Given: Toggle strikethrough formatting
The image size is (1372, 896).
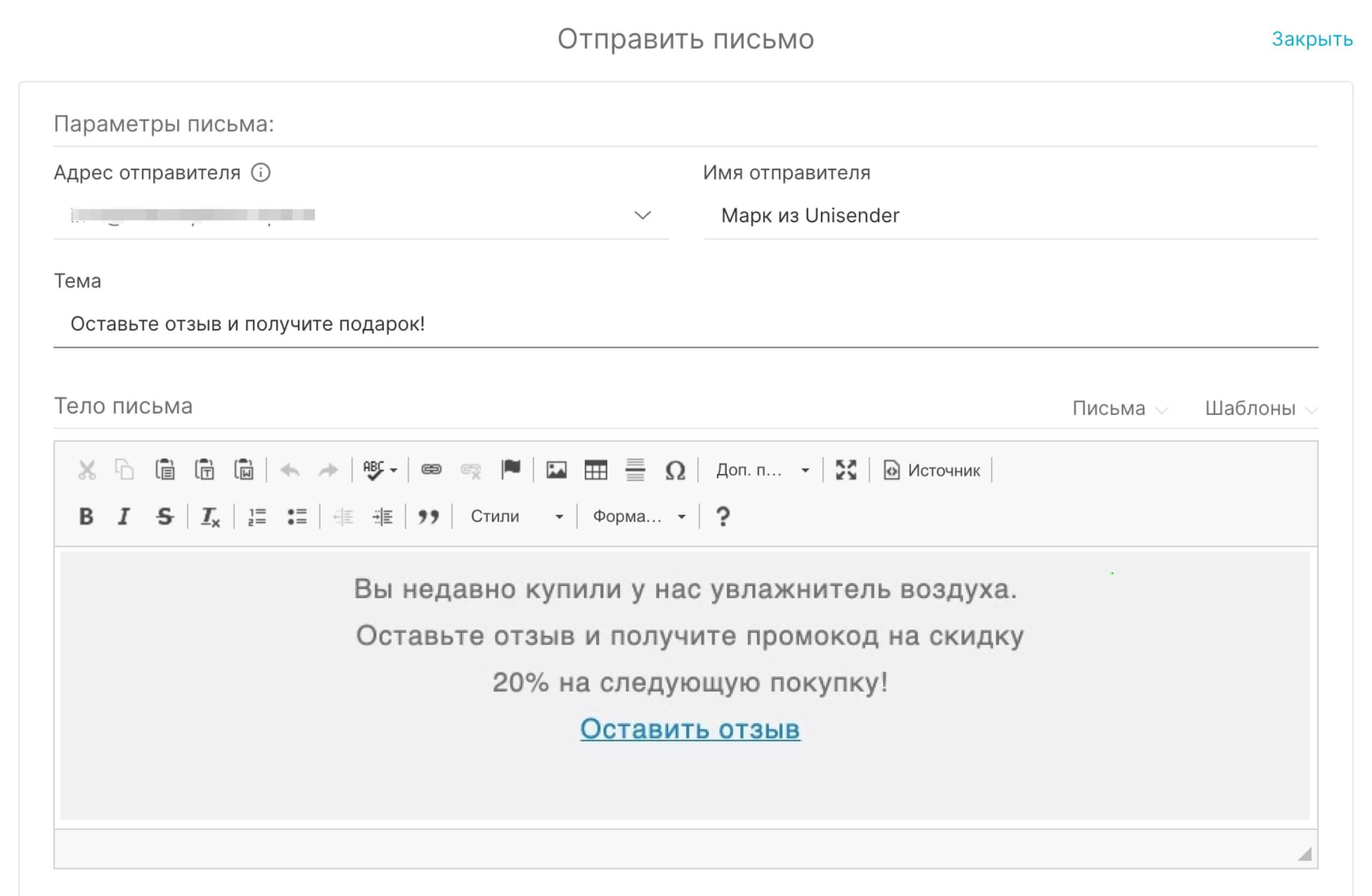Looking at the screenshot, I should pos(165,516).
